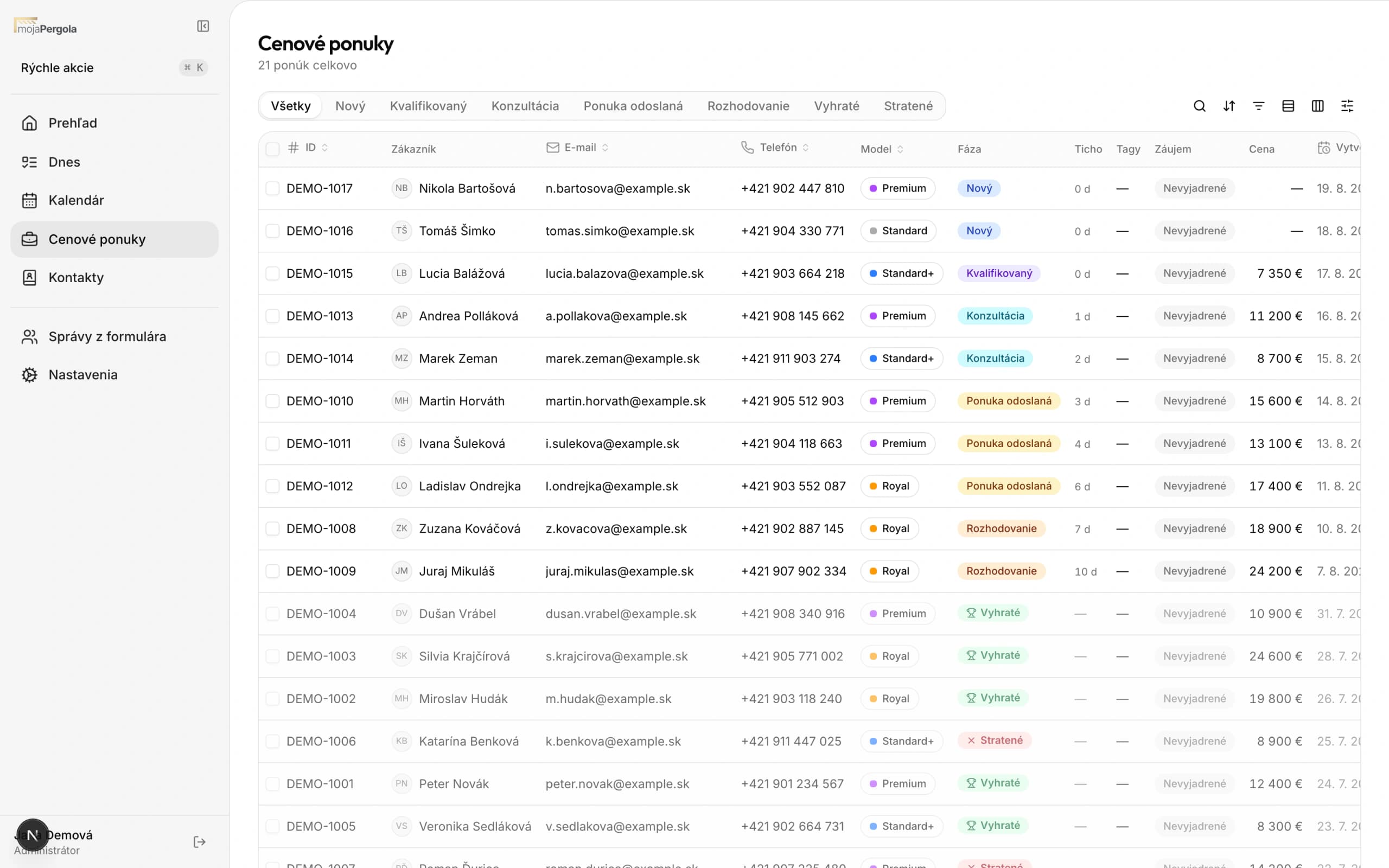
Task: Check the DEMO-1004 row checkbox
Action: (x=272, y=614)
